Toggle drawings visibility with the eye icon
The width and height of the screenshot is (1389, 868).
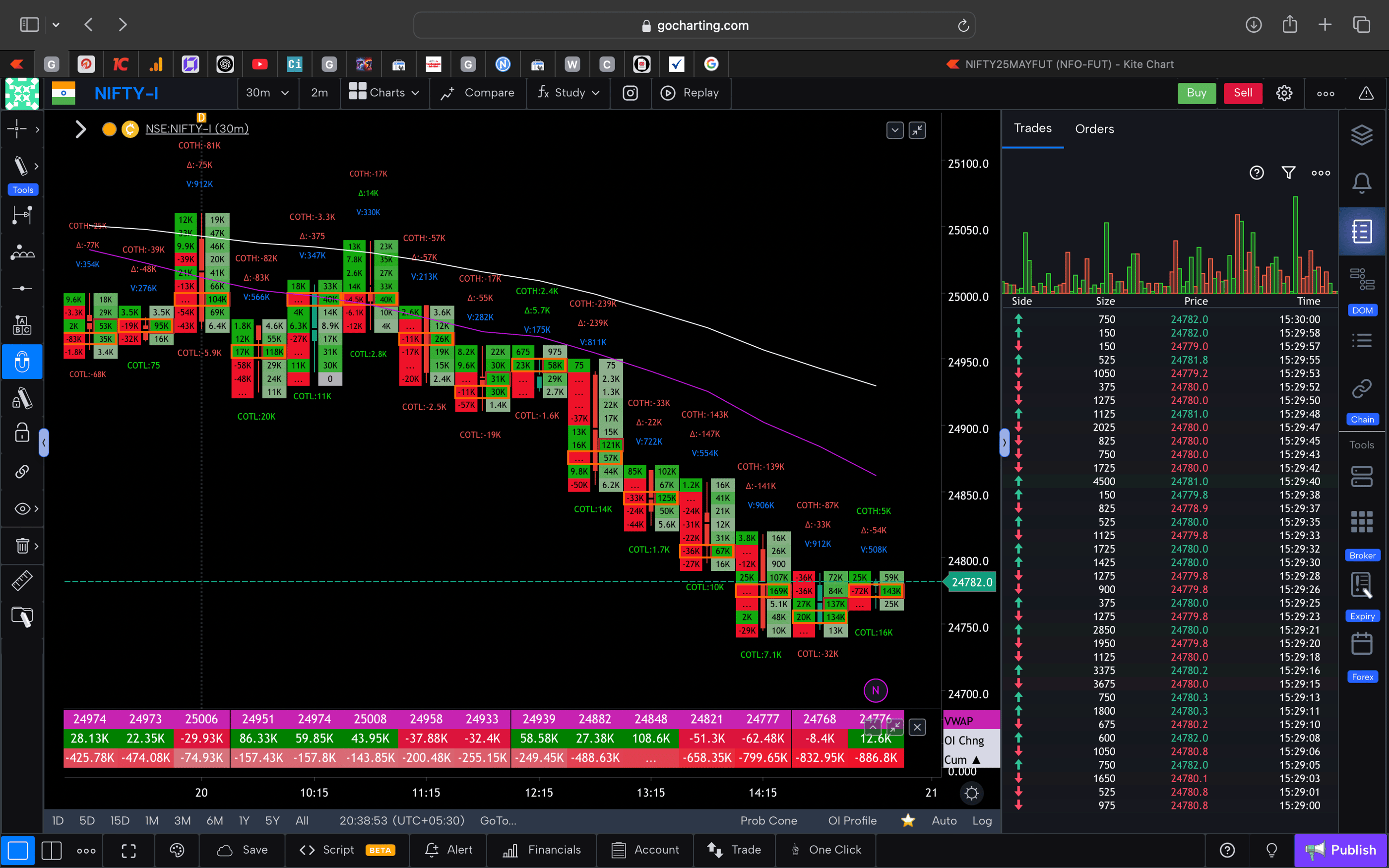(x=21, y=508)
